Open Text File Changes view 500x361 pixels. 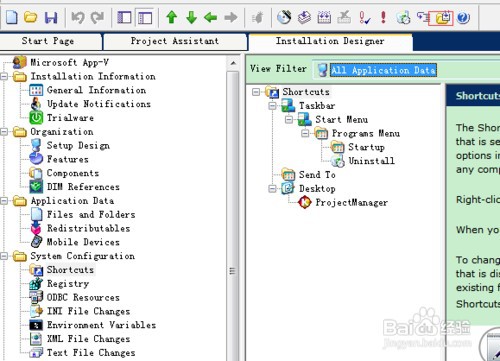pyautogui.click(x=91, y=353)
